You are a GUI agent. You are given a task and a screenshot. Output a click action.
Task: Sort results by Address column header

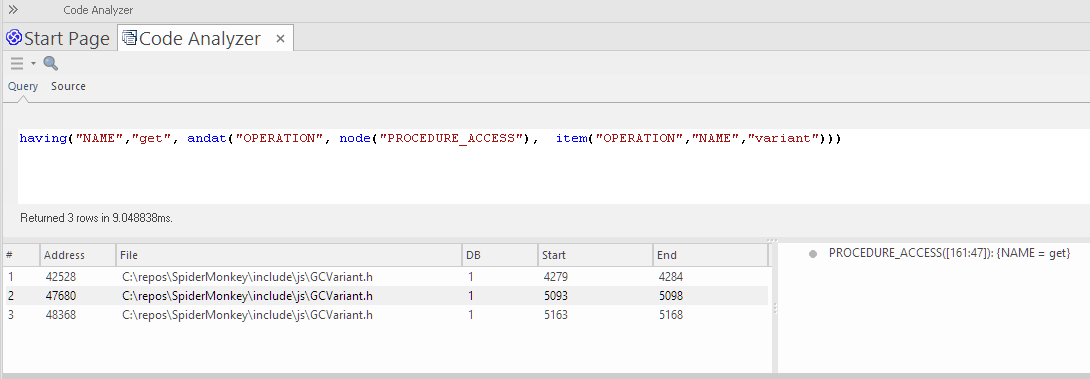(x=78, y=255)
